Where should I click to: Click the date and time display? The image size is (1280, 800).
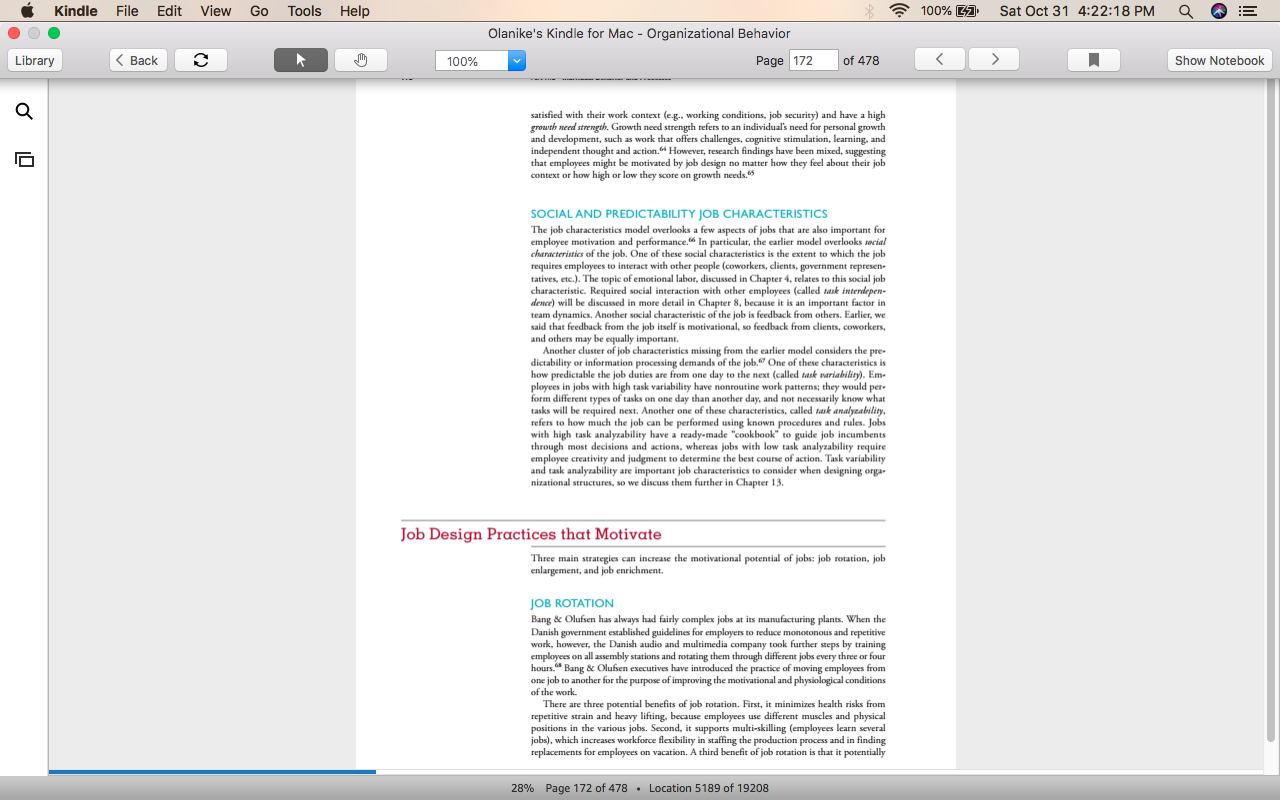(x=1077, y=11)
